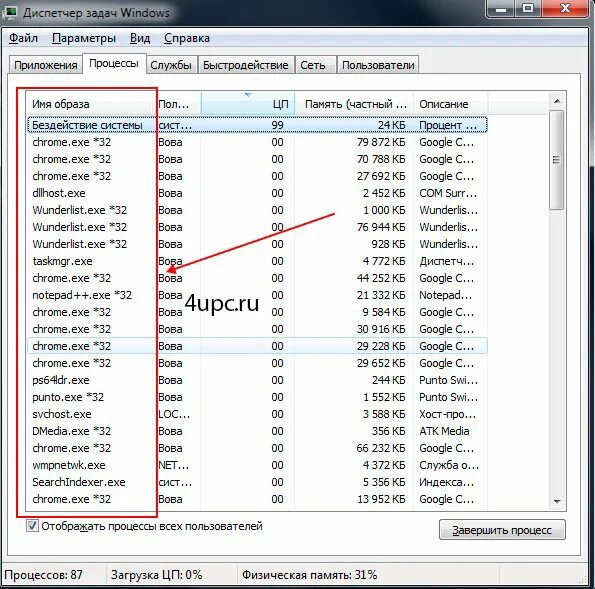595x589 pixels.
Task: Select chrome.exe using 13 952 КБ
Action: click(x=257, y=499)
